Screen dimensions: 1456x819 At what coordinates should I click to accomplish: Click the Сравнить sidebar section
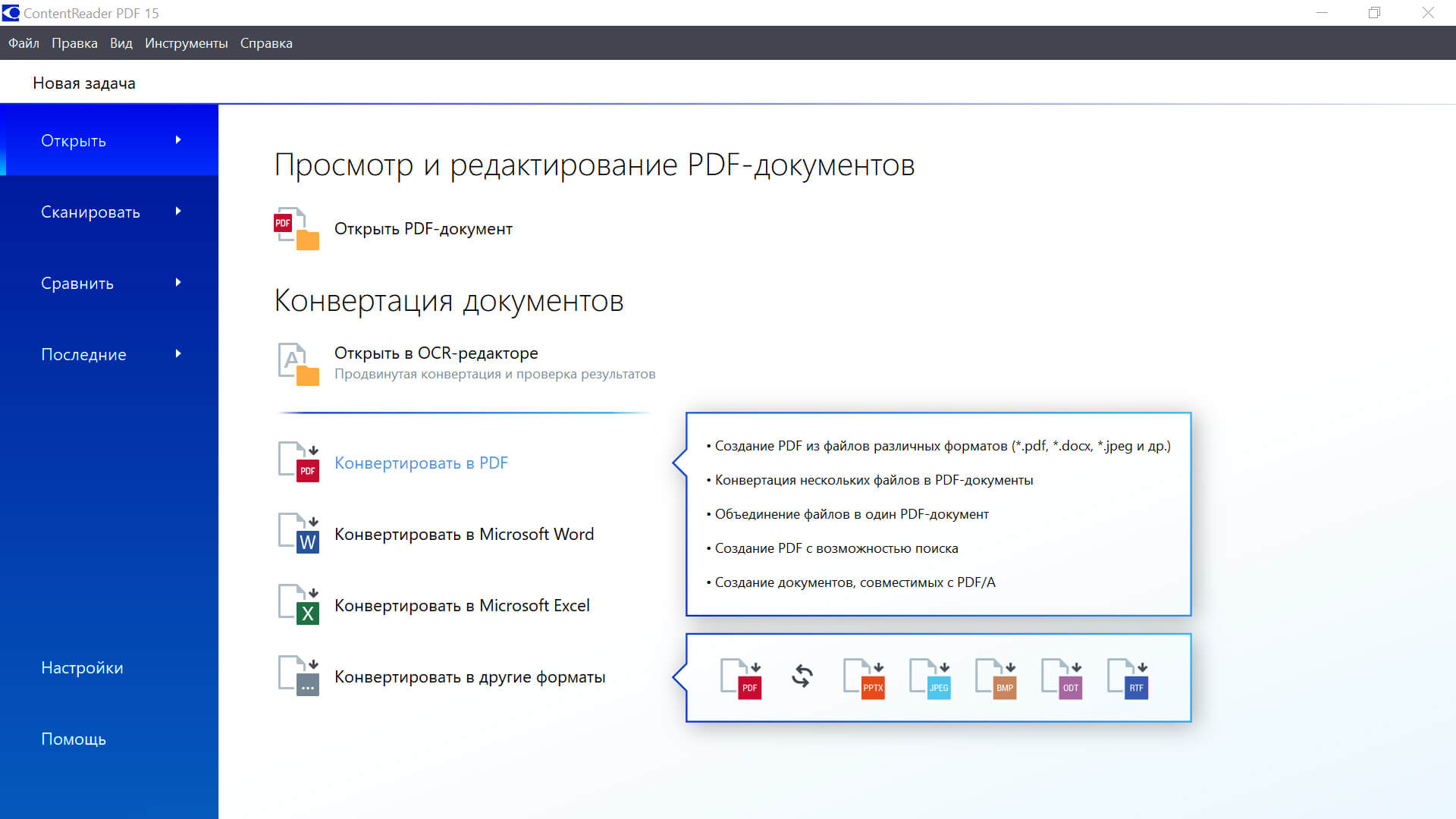tap(109, 283)
